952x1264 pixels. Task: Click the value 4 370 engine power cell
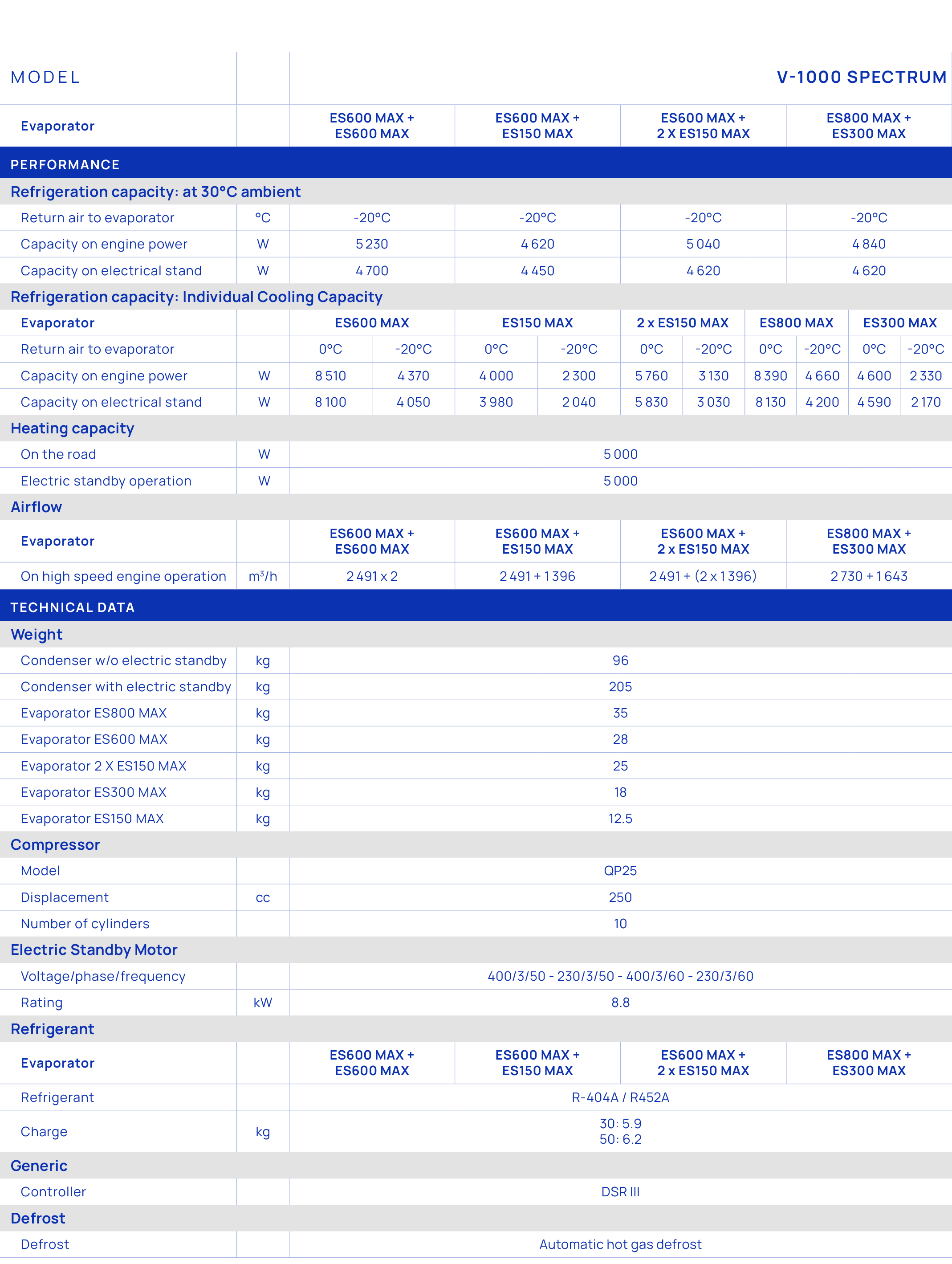(414, 376)
